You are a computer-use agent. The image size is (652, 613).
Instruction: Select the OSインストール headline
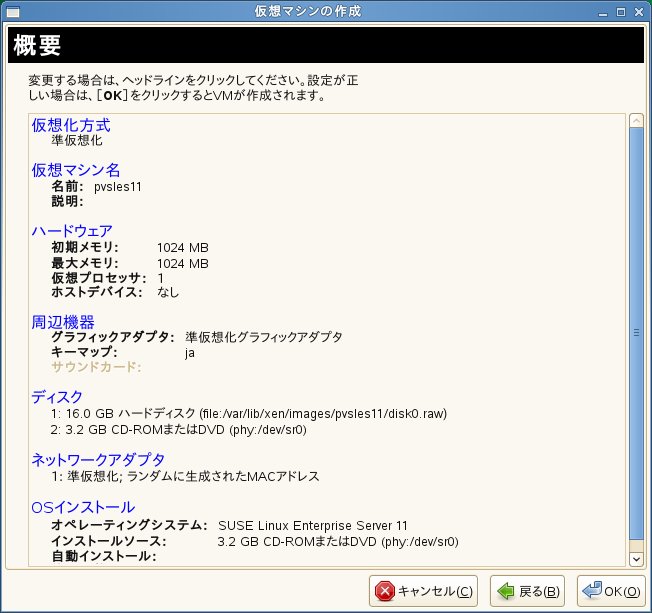[x=82, y=507]
